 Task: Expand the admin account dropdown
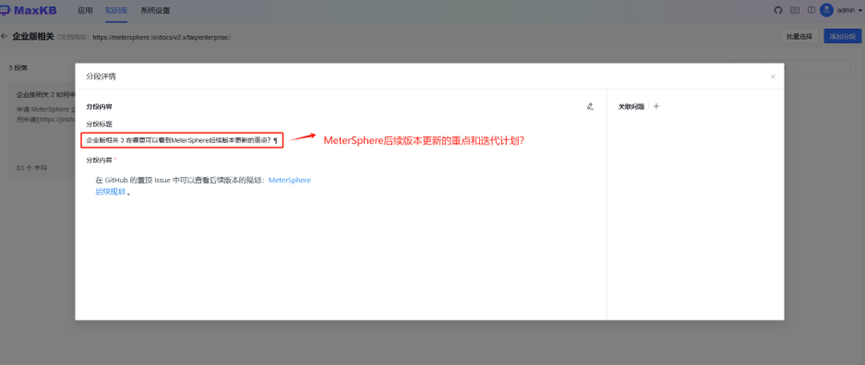(850, 10)
